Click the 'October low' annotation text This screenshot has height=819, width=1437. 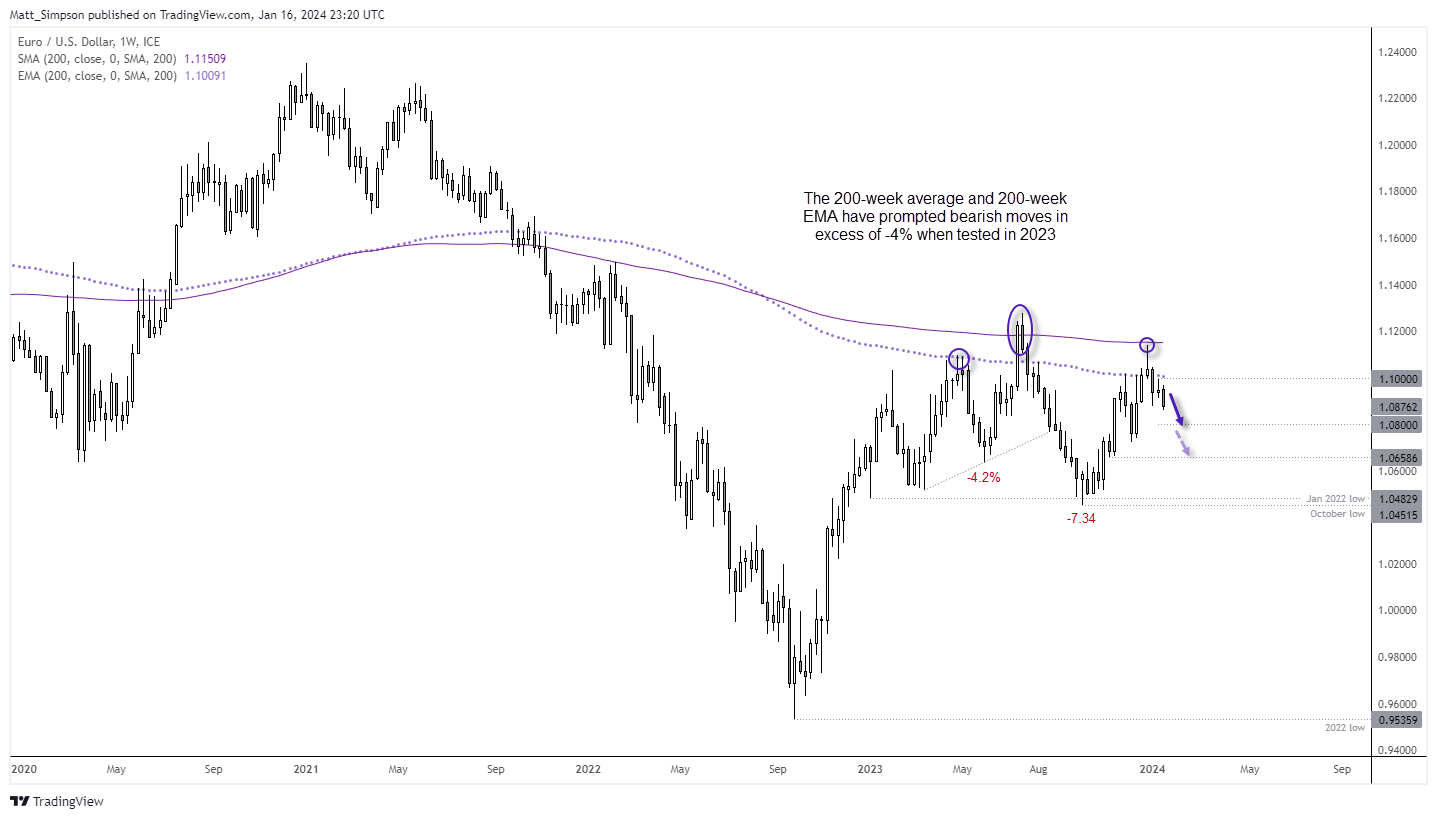click(x=1338, y=513)
